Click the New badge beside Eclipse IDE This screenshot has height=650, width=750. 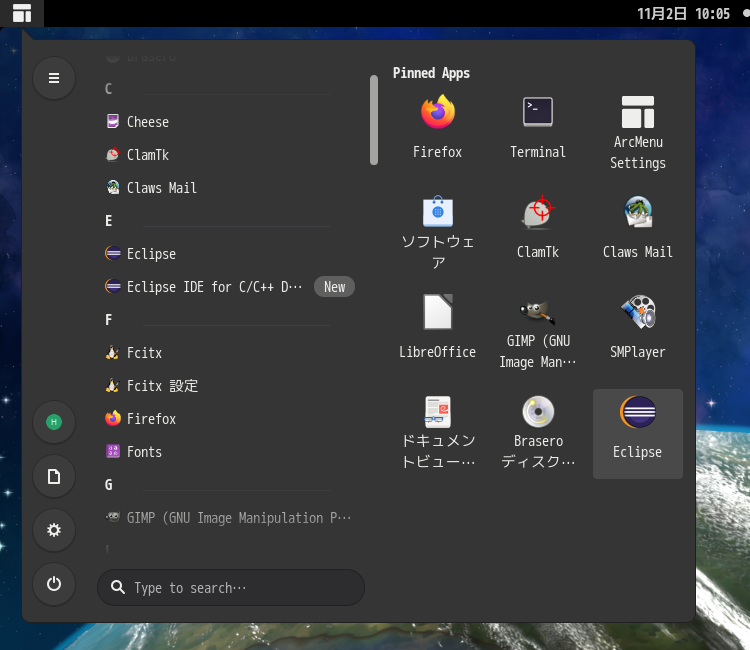(x=334, y=287)
